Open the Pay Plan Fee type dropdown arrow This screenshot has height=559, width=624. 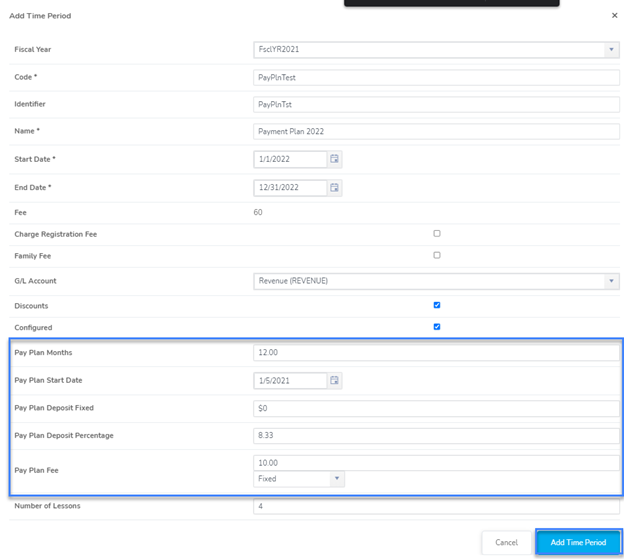click(337, 479)
